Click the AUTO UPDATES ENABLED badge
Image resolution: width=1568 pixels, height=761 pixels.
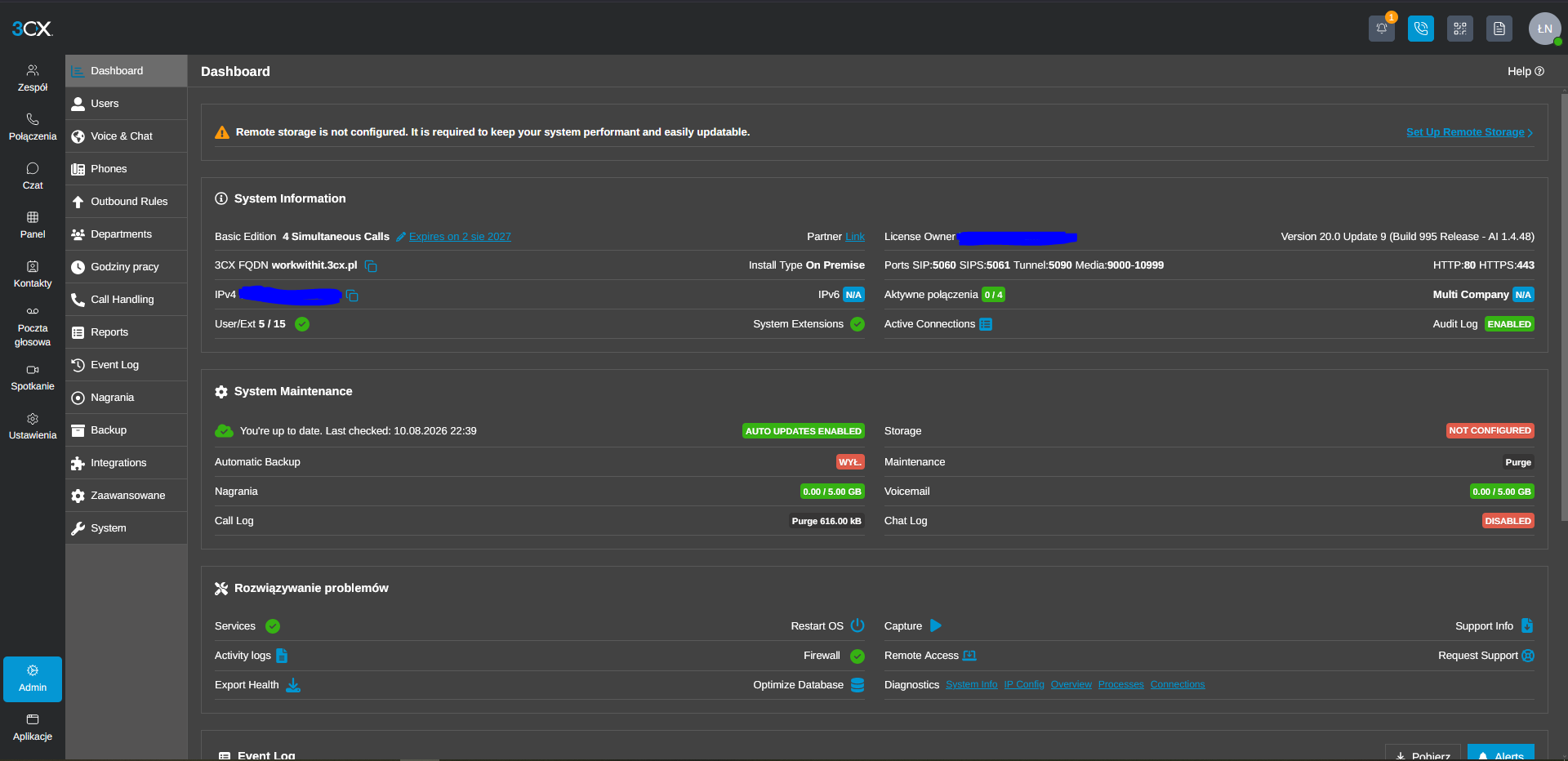coord(804,431)
